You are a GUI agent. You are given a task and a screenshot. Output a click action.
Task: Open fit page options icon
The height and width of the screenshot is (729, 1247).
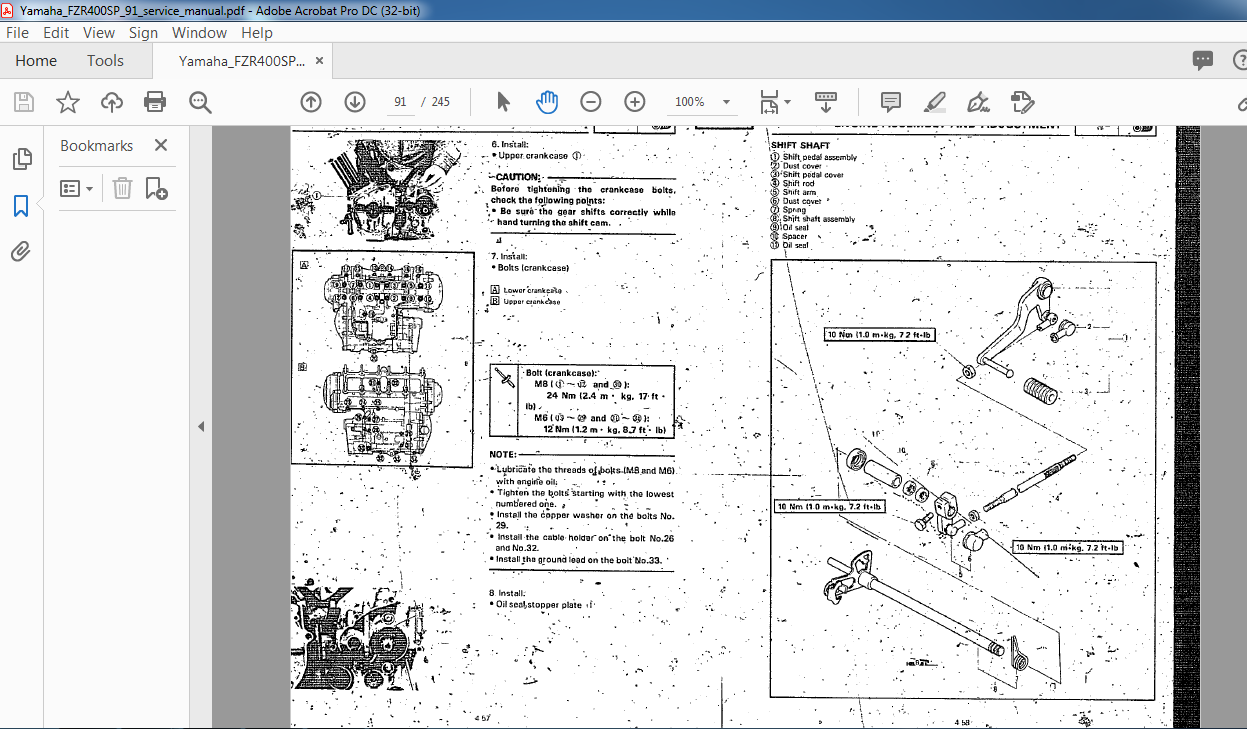[774, 102]
